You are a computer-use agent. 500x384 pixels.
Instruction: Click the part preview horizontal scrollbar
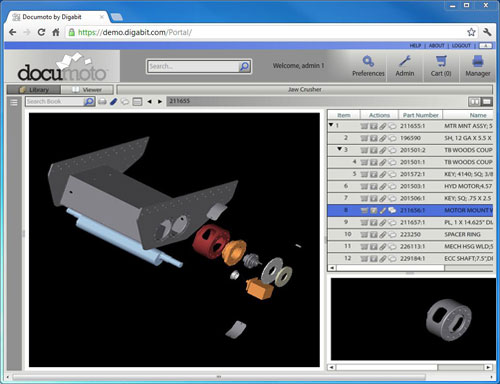pyautogui.click(x=387, y=367)
